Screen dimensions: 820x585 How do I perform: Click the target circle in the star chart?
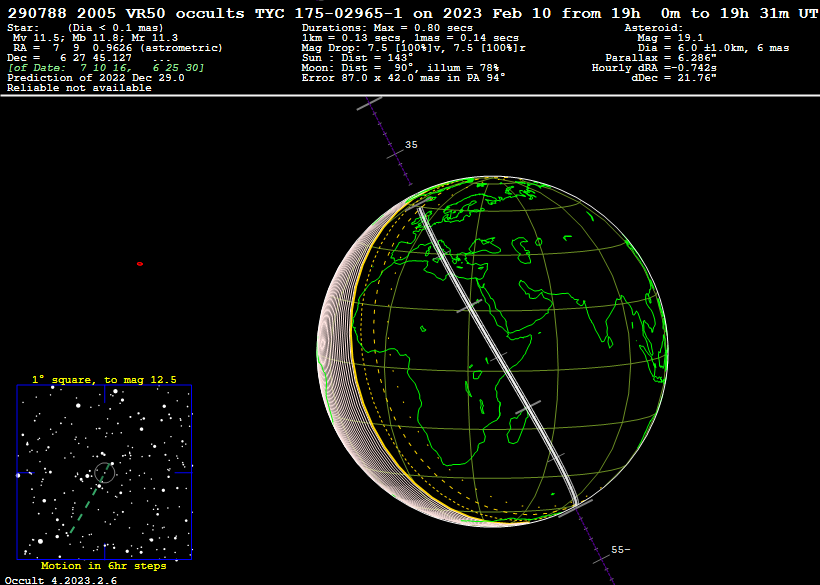105,473
